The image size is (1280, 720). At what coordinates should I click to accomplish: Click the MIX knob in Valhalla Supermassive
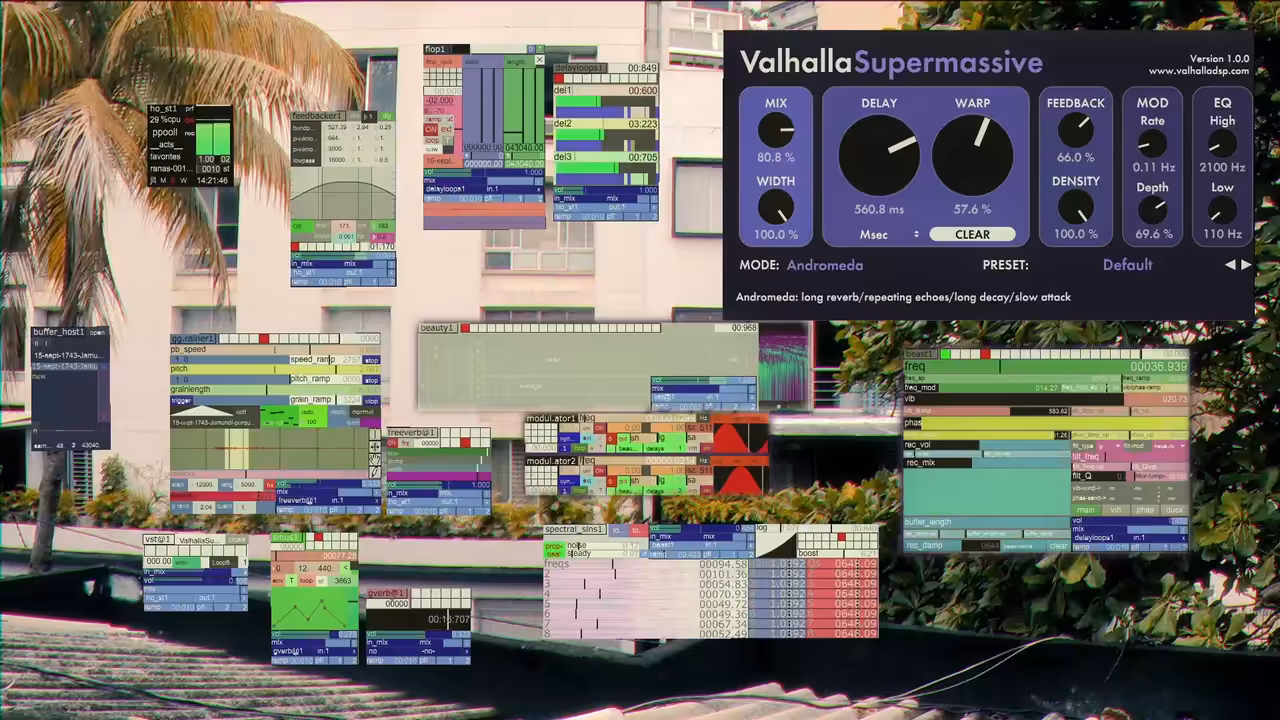tap(775, 130)
